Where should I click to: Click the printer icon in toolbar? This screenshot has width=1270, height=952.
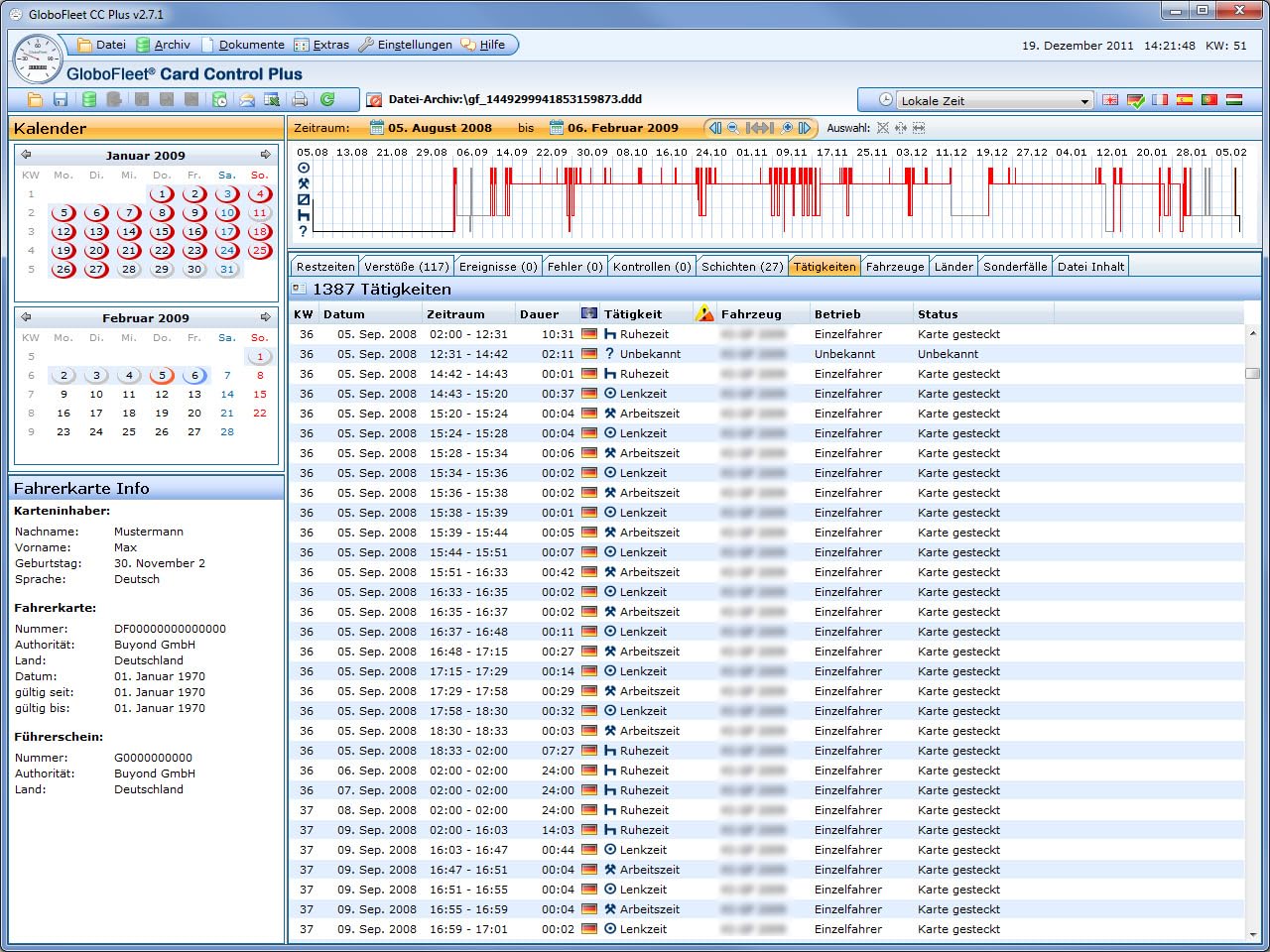(x=300, y=99)
